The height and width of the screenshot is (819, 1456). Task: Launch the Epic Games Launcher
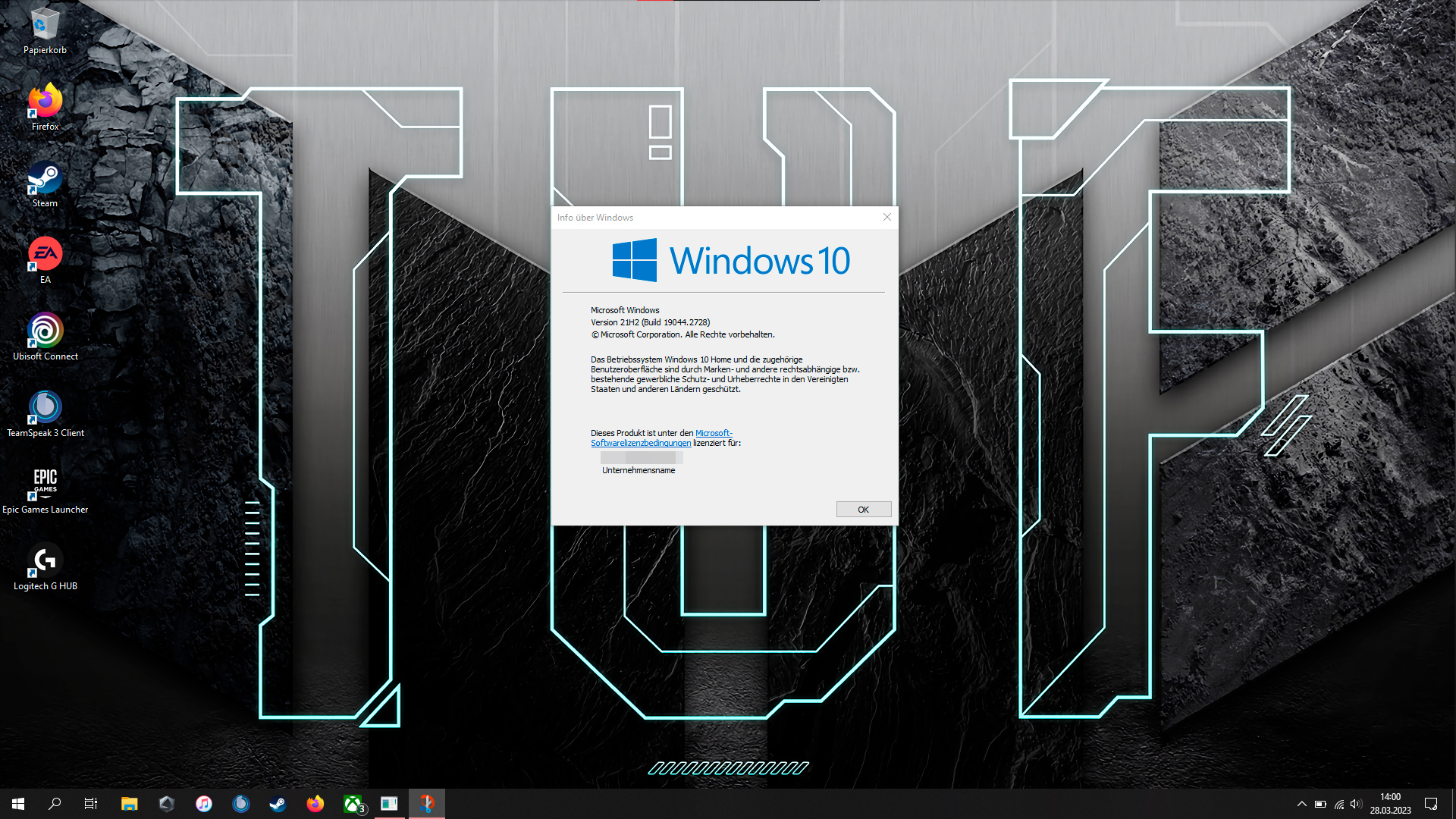(x=45, y=484)
